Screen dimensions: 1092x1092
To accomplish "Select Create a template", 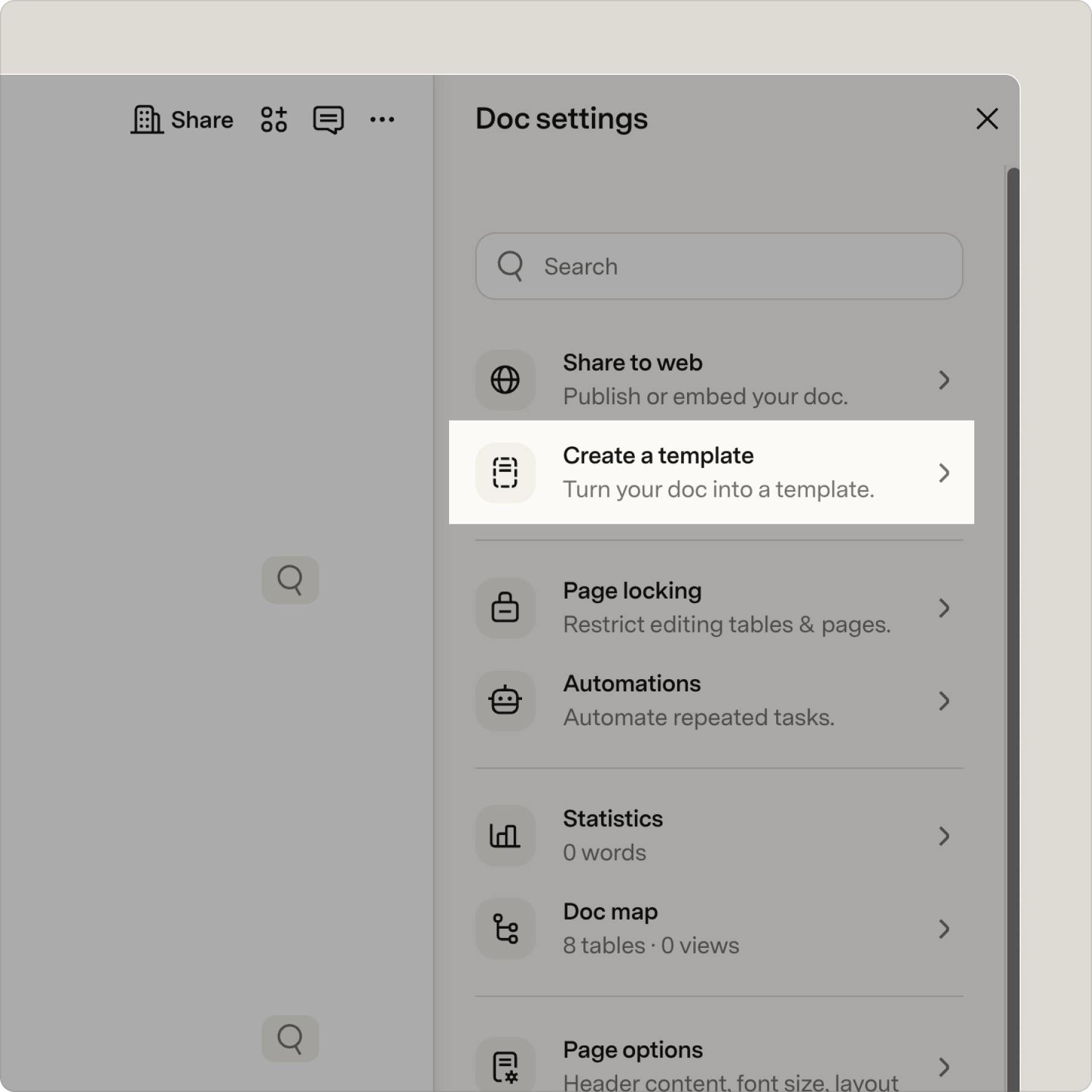I will tap(712, 472).
